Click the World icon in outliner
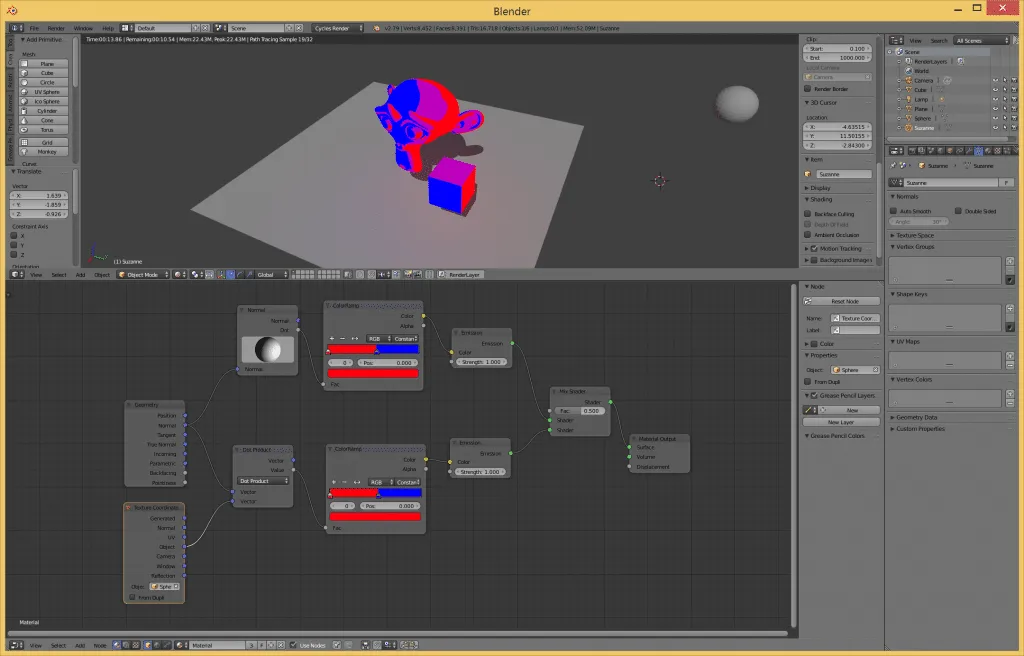 [x=909, y=71]
